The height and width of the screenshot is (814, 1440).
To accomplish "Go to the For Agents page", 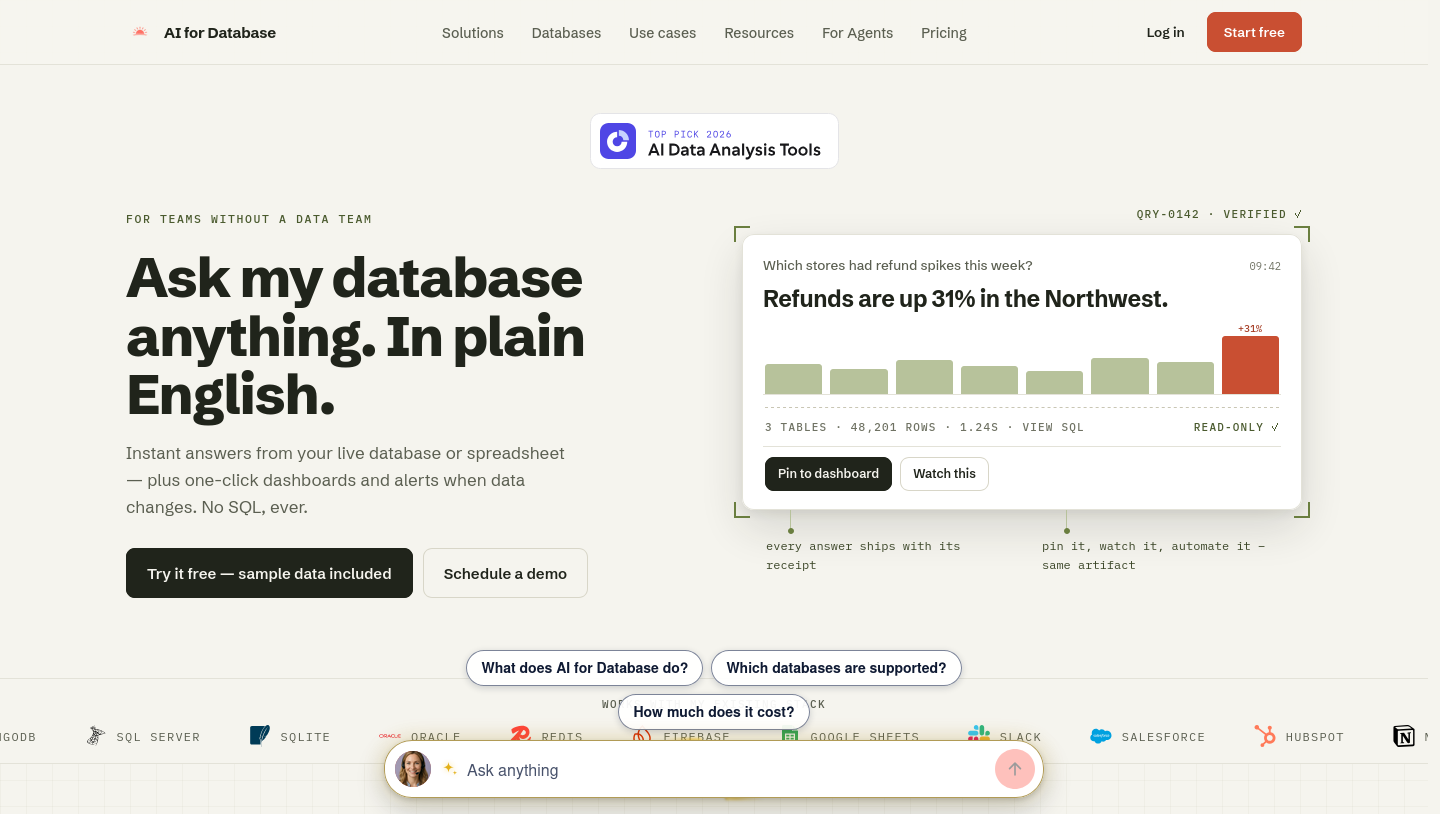I will coord(857,33).
